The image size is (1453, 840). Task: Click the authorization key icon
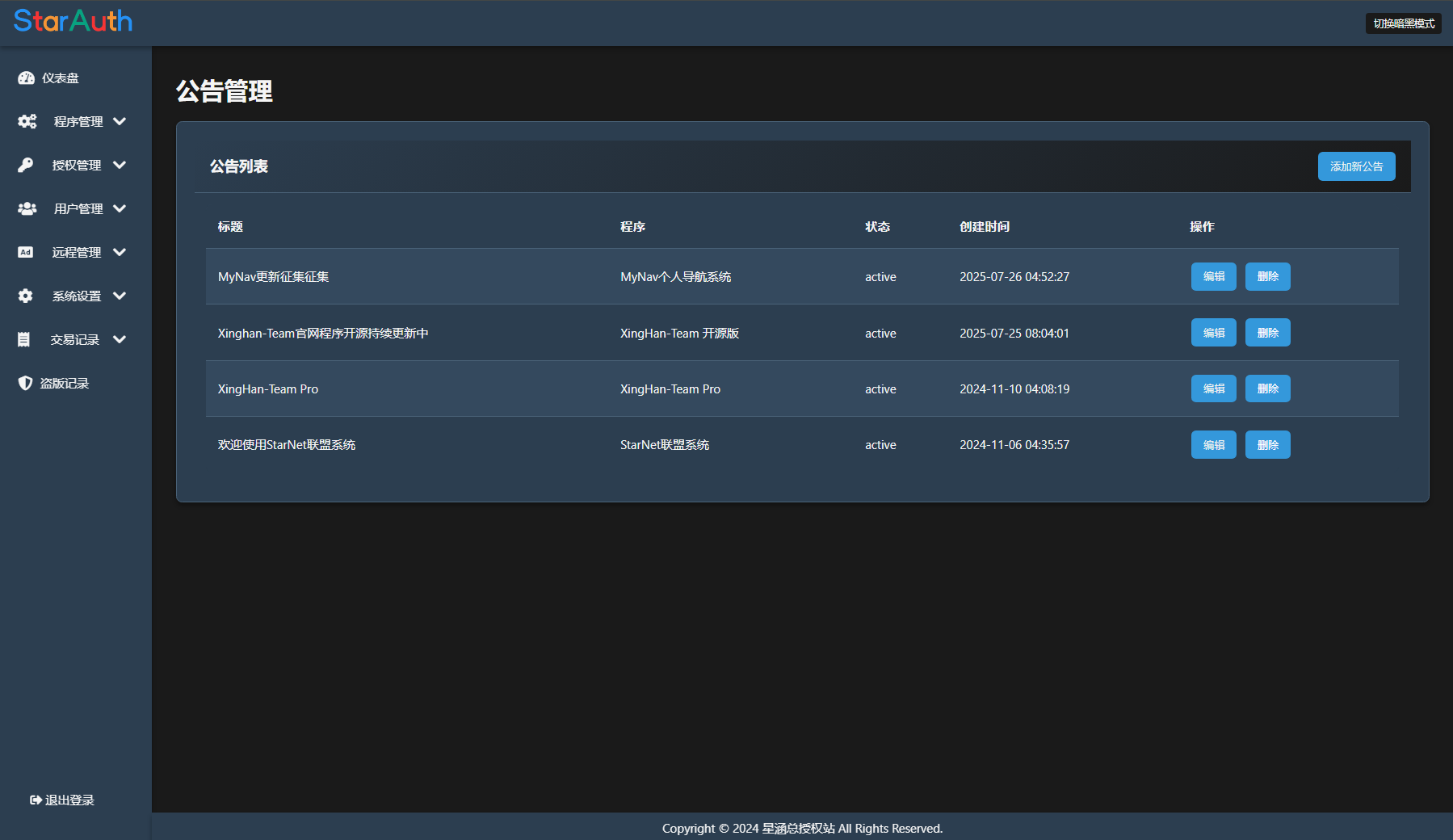[26, 166]
